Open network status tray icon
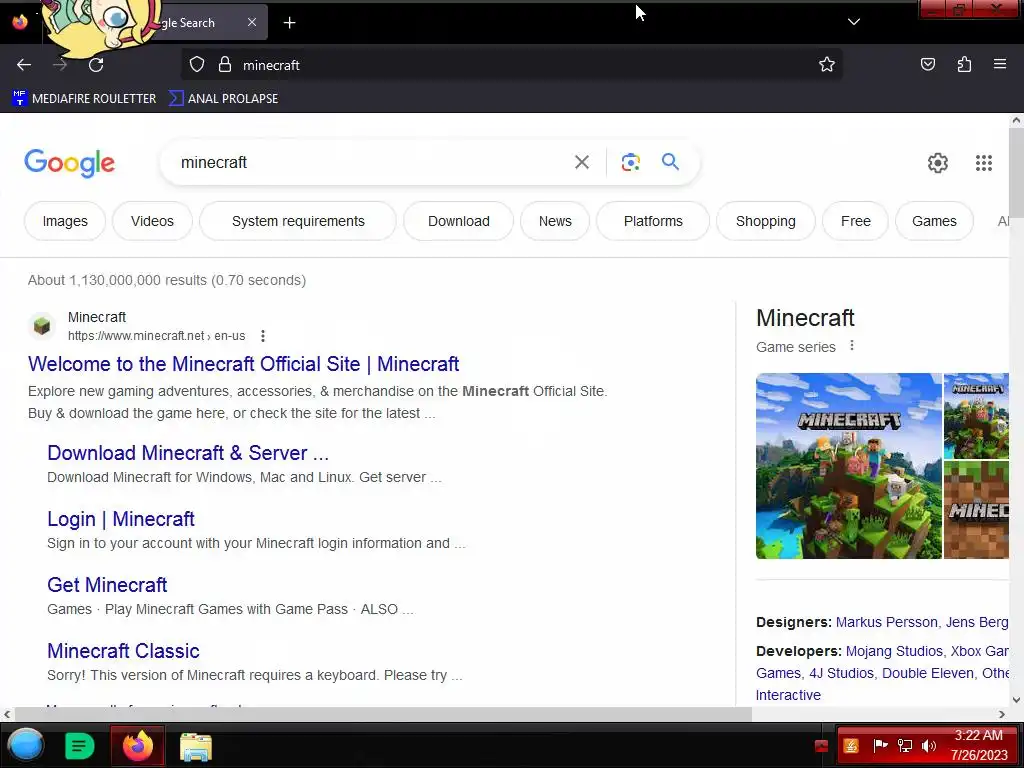The image size is (1024, 768). 904,746
